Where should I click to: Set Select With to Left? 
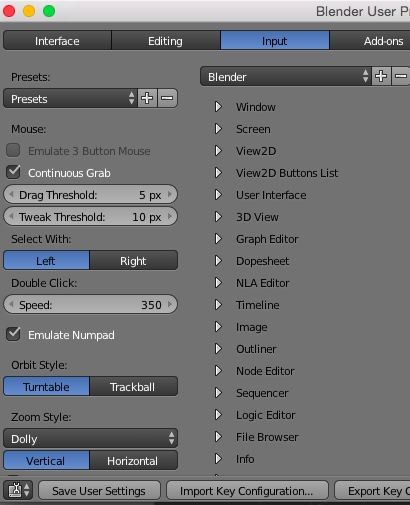(46, 260)
